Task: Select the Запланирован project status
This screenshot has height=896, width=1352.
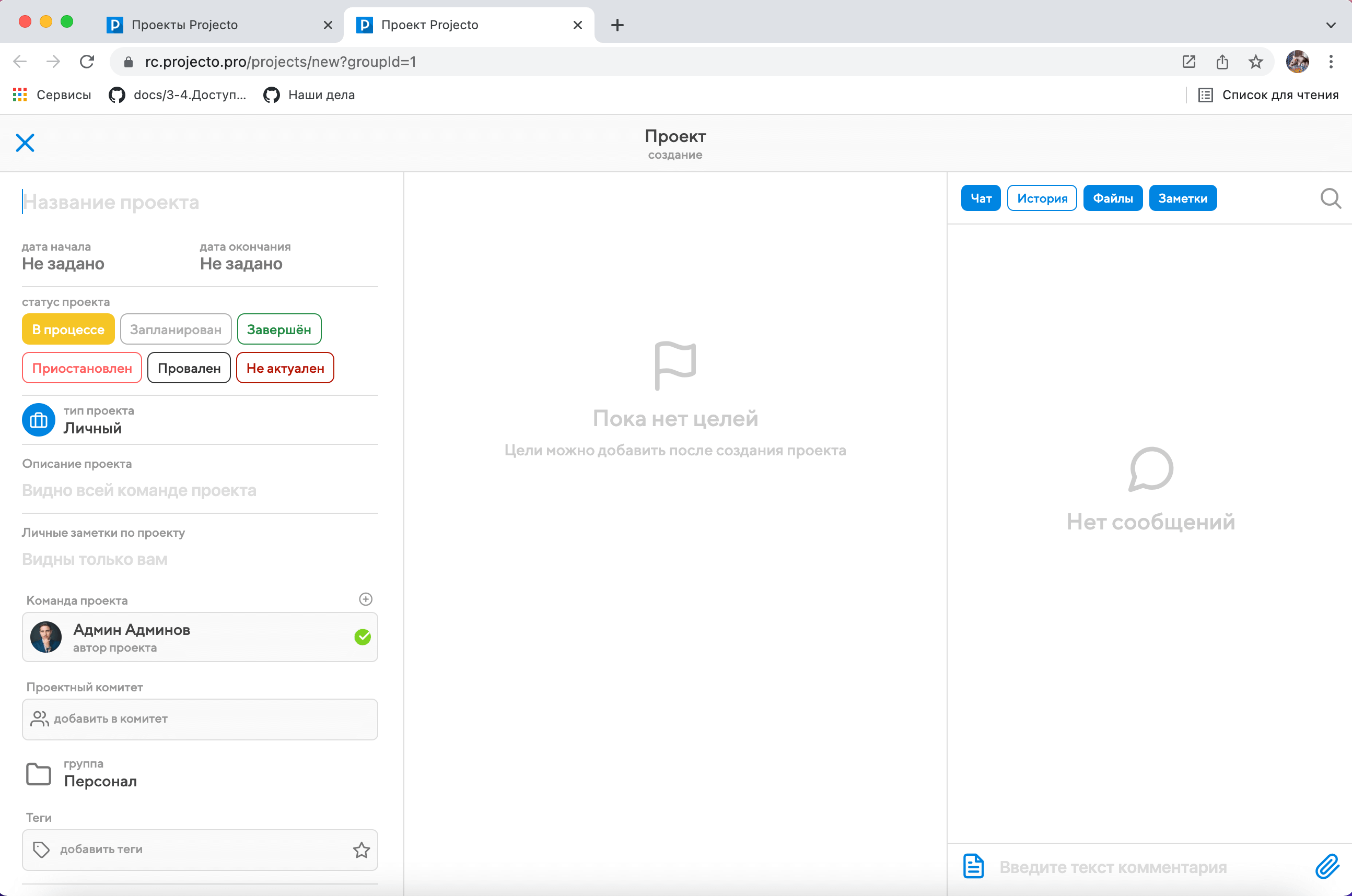Action: pyautogui.click(x=176, y=329)
